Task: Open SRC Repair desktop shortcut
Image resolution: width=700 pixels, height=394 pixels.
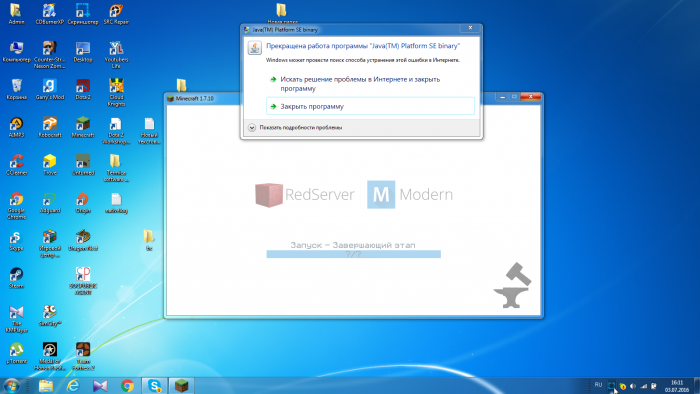Action: tap(116, 14)
